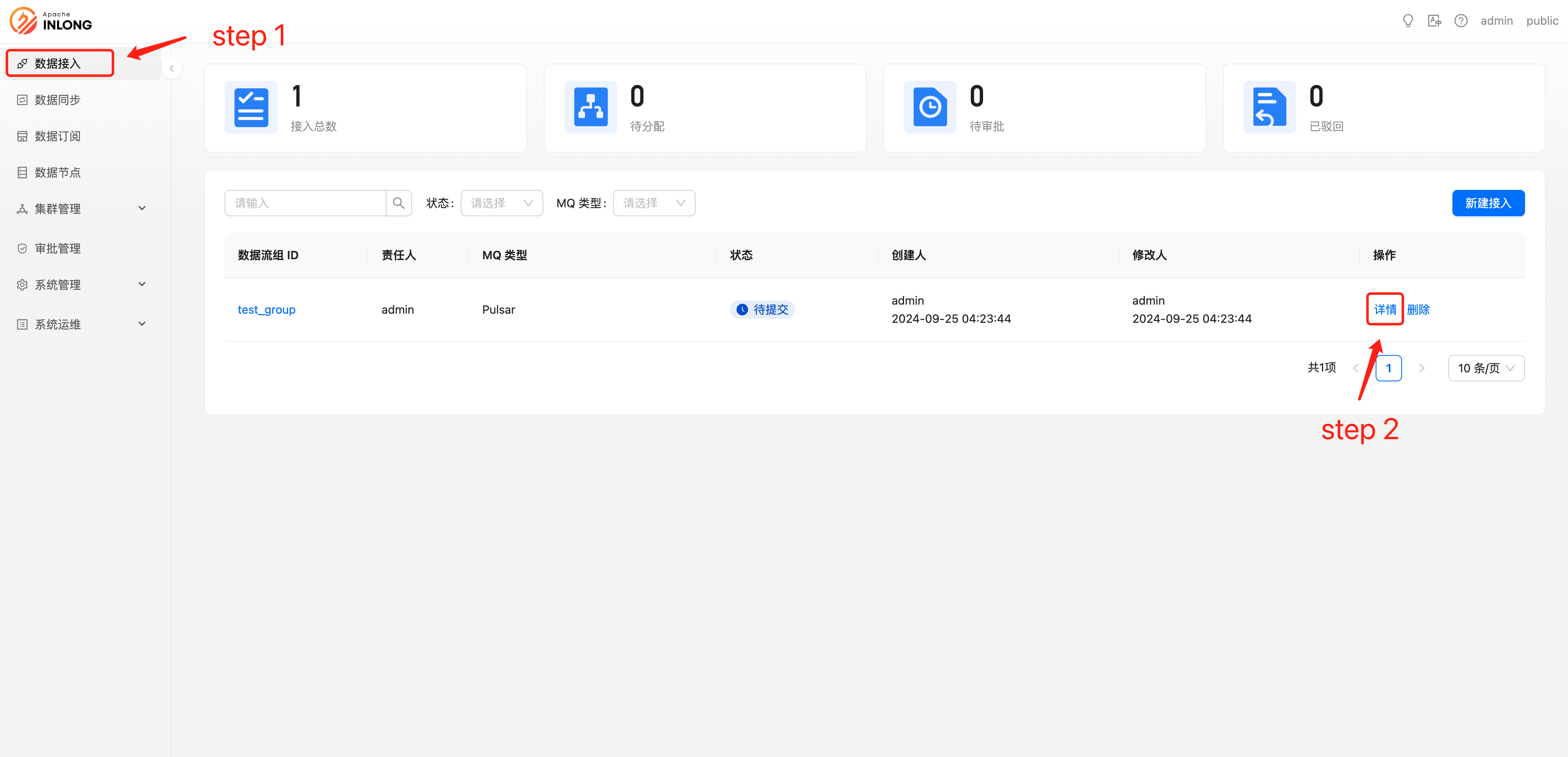Click the search magnifier icon
This screenshot has height=757, width=1568.
pos(399,203)
